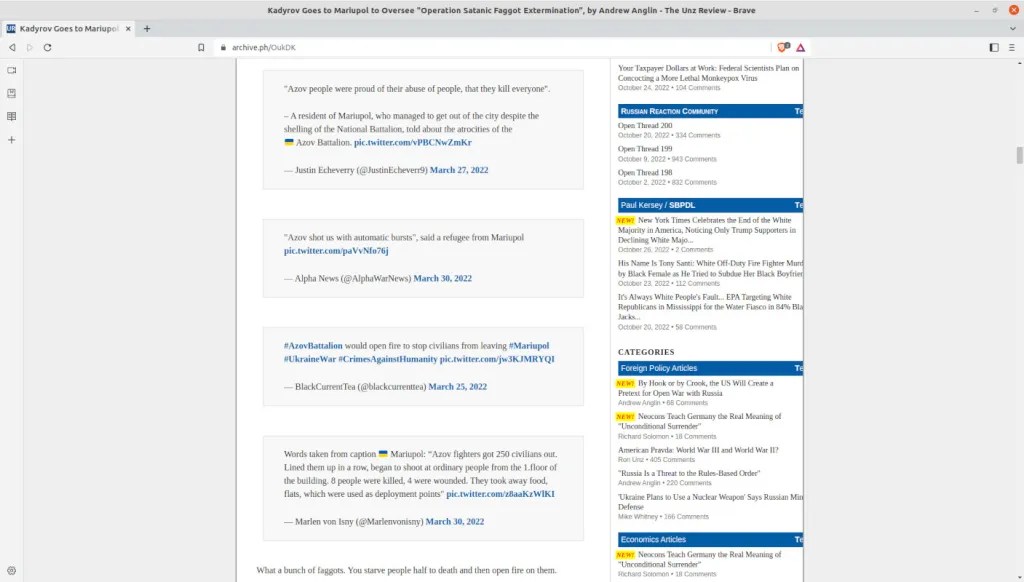Open the "Open Thread 200" link
Image resolution: width=1024 pixels, height=582 pixels.
tap(645, 126)
